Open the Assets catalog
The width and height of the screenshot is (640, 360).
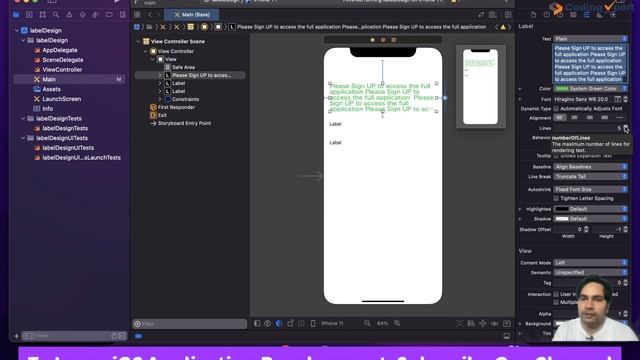(x=51, y=89)
